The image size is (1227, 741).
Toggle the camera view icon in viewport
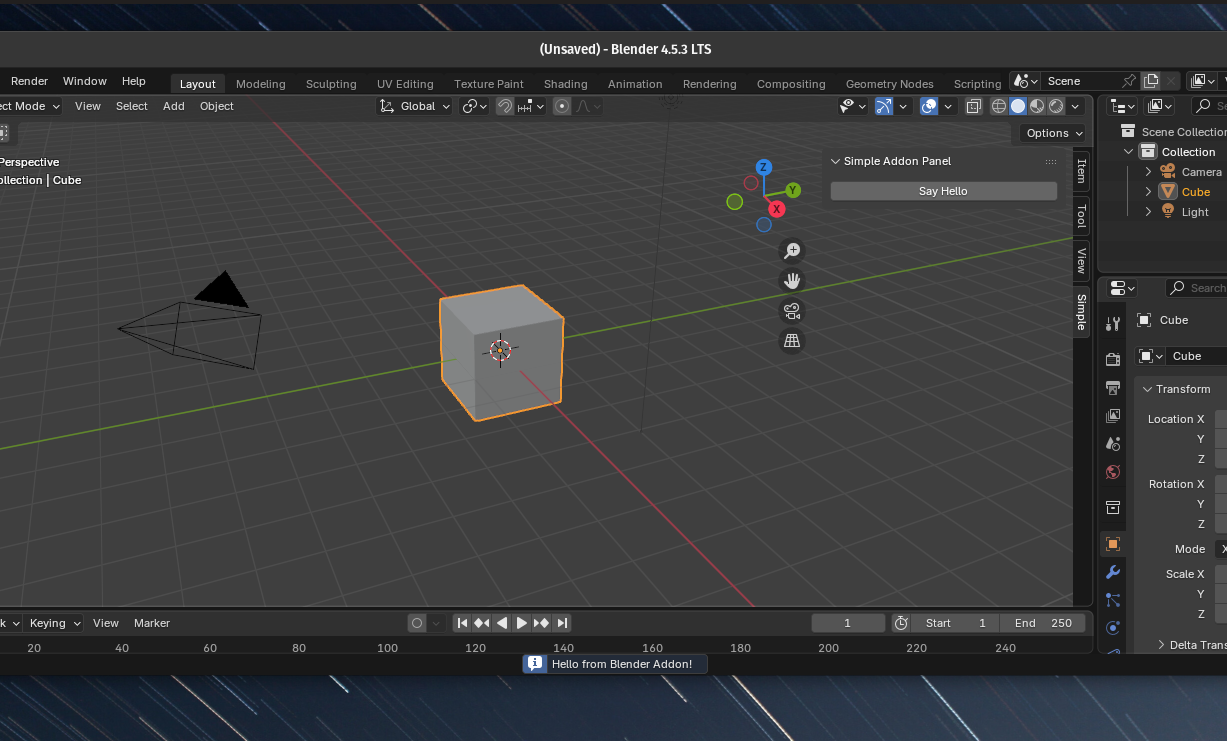[x=792, y=311]
